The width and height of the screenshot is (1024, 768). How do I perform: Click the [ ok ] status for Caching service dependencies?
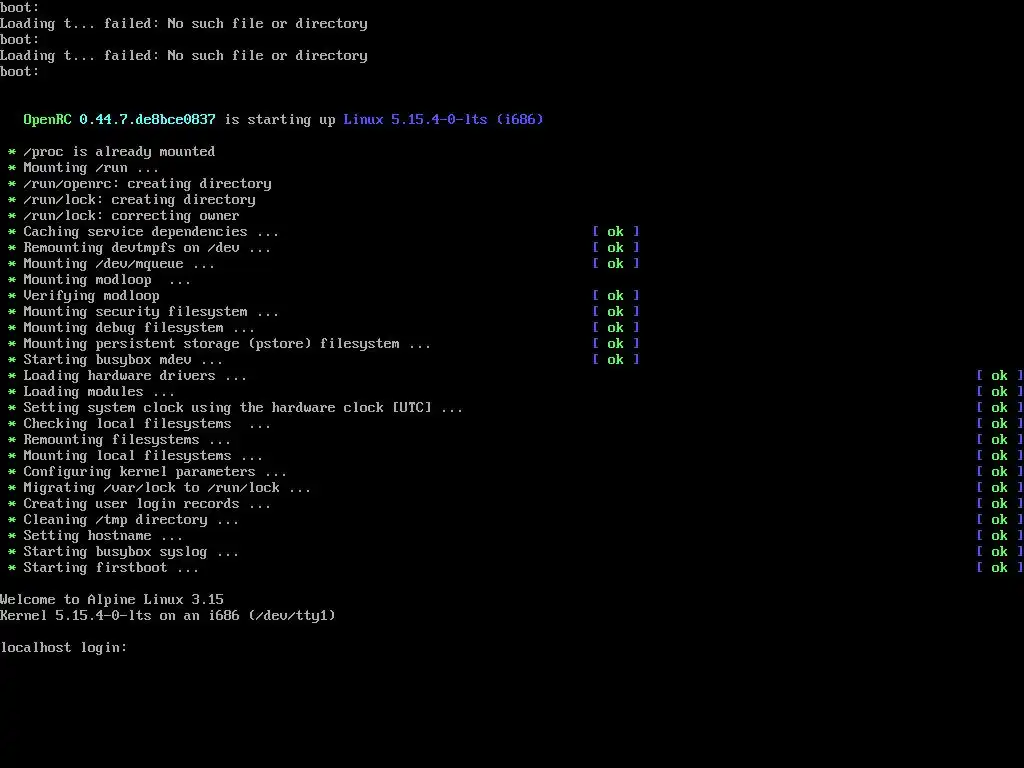coord(616,232)
